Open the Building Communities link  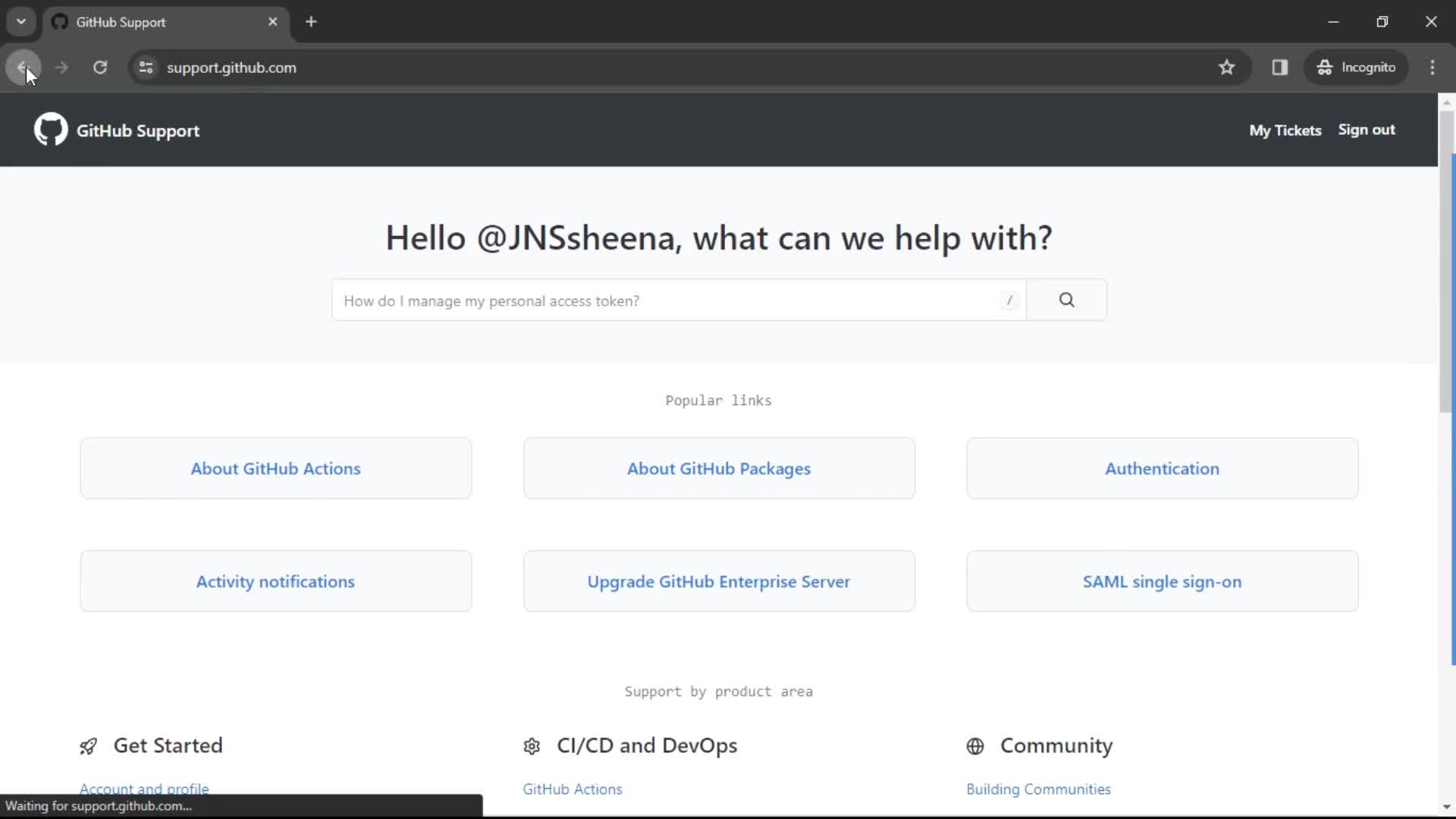point(1038,789)
